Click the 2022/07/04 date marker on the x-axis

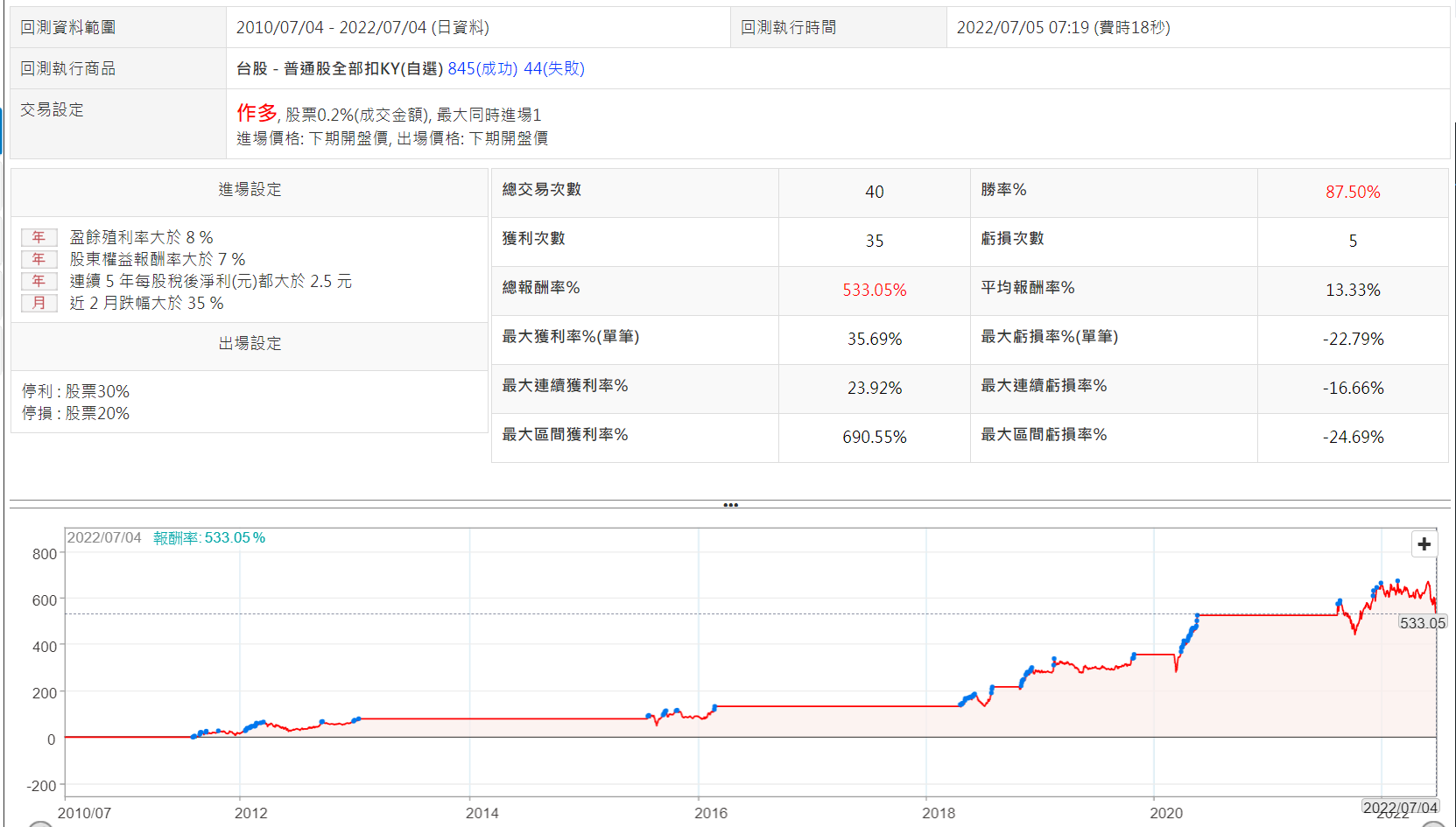click(1400, 808)
